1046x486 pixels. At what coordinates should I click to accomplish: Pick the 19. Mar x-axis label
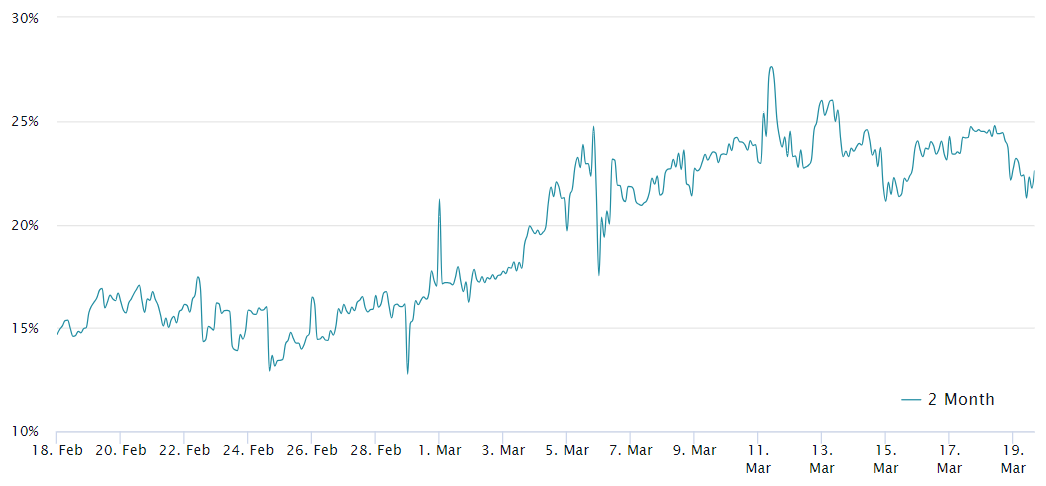pos(1013,458)
